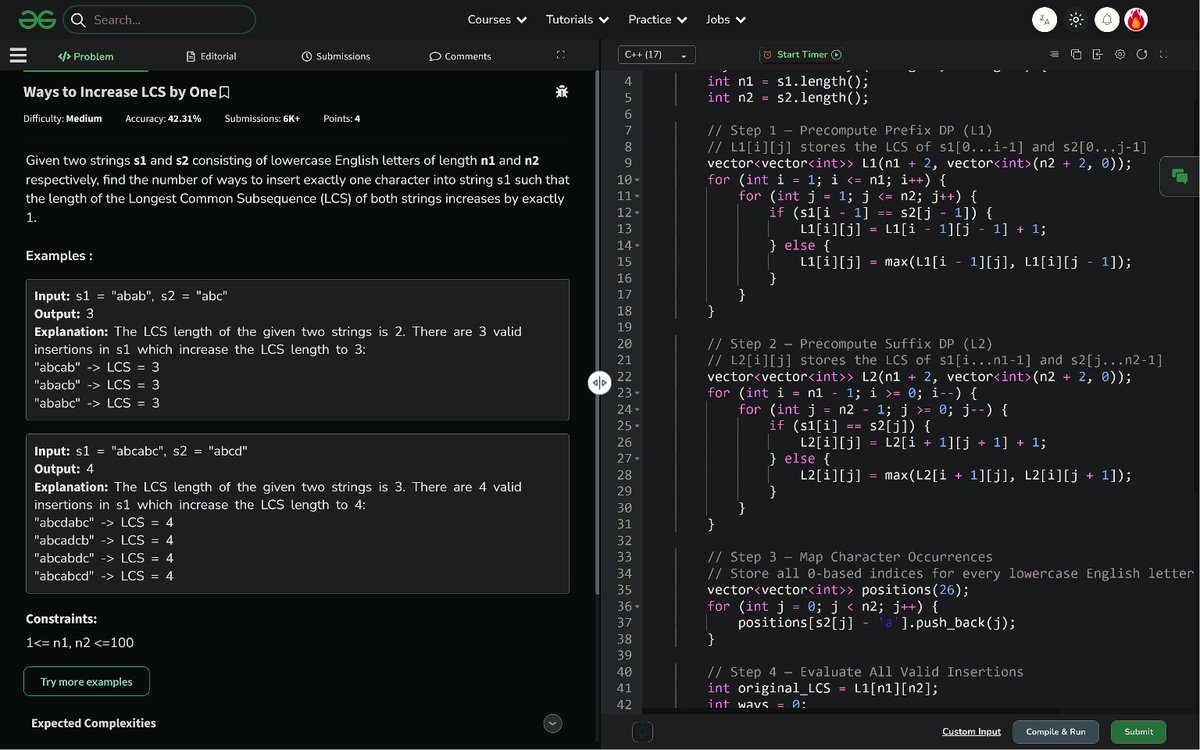Image resolution: width=1200 pixels, height=750 pixels.
Task: Click the import/export code icon
Action: pyautogui.click(x=1098, y=54)
